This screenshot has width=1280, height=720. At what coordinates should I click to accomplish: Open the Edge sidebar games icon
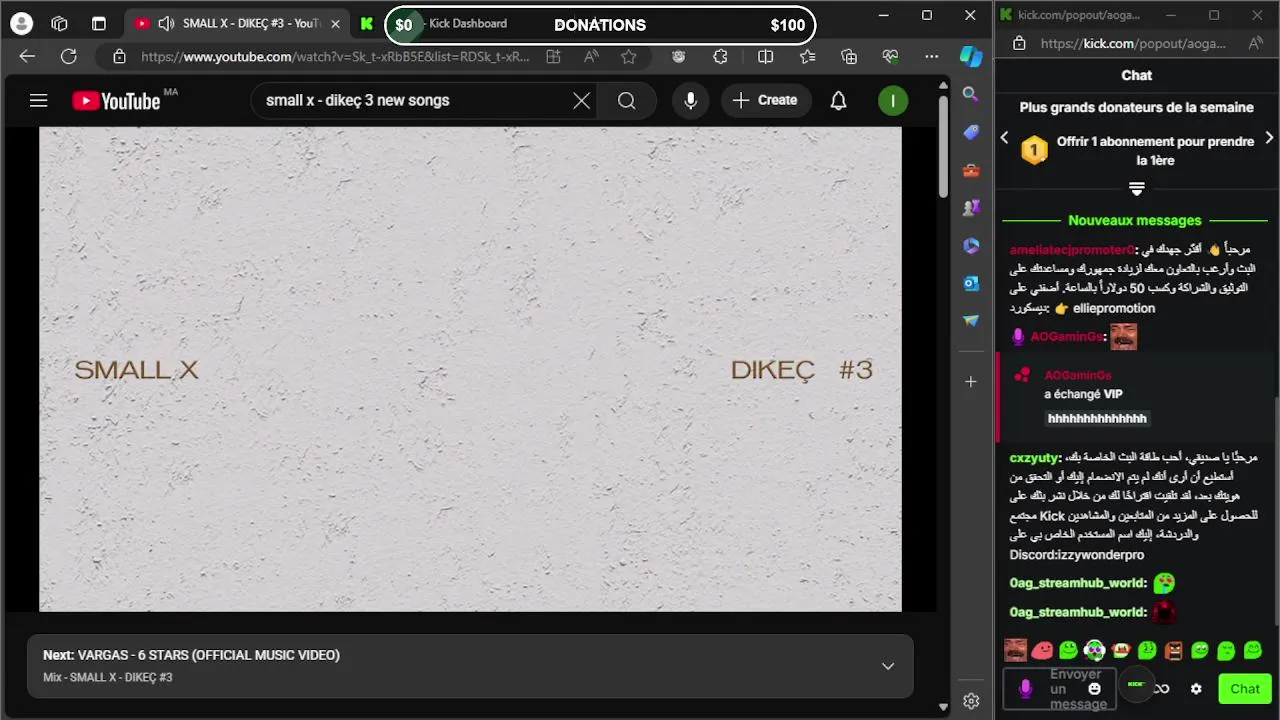point(970,208)
